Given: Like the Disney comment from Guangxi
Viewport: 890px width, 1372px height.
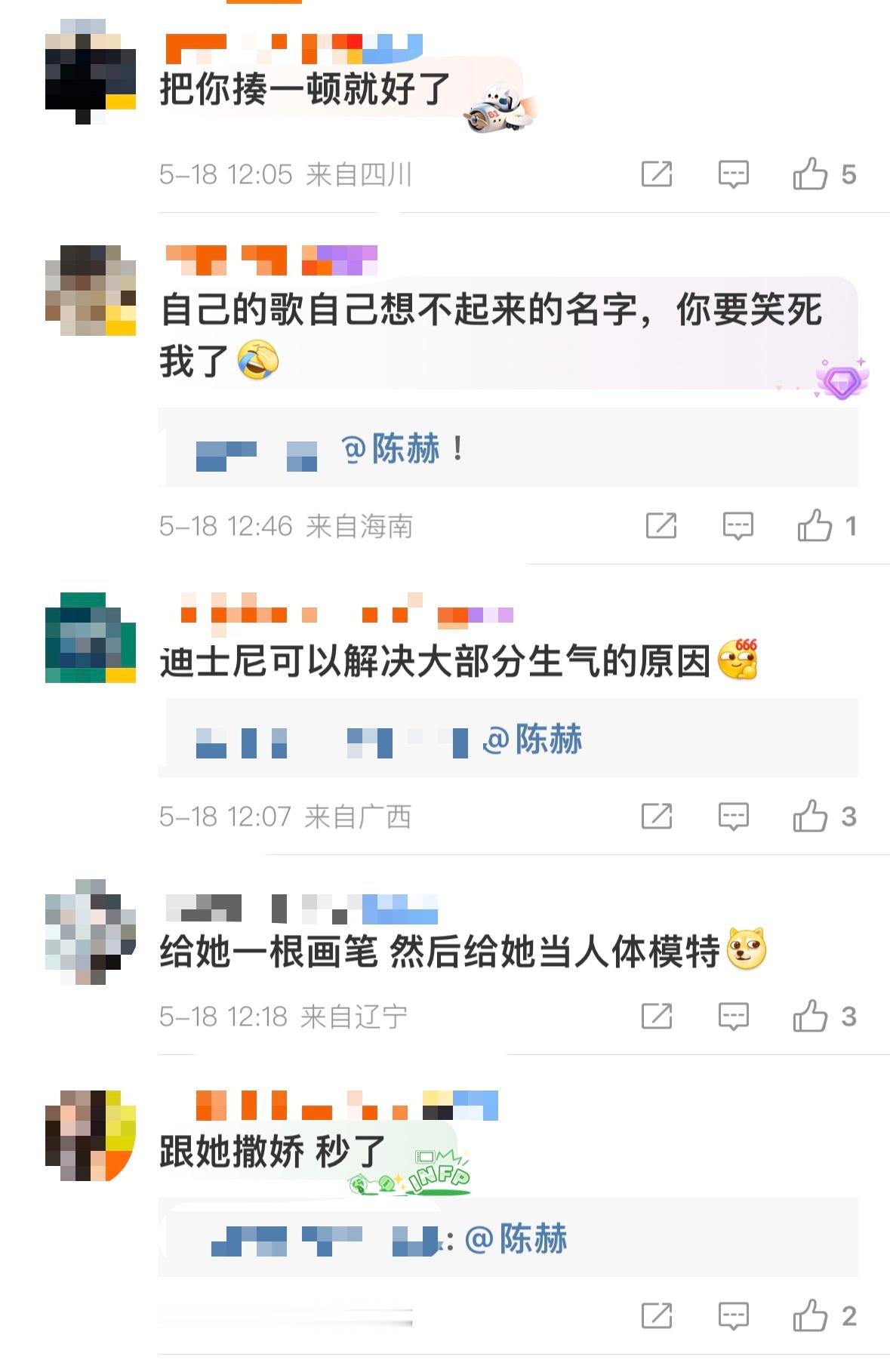Looking at the screenshot, I should [x=824, y=817].
